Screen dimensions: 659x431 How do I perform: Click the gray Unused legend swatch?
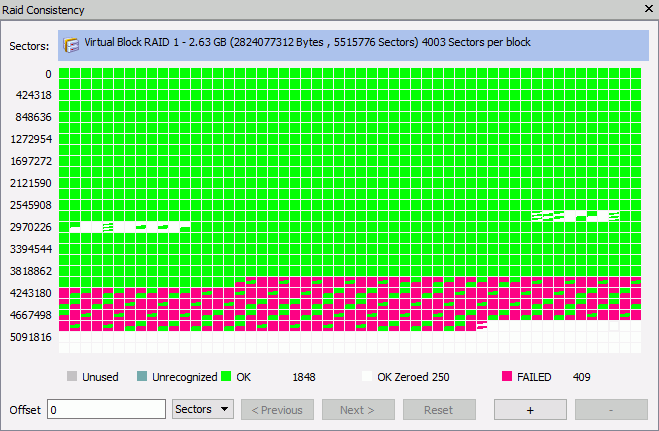click(72, 377)
